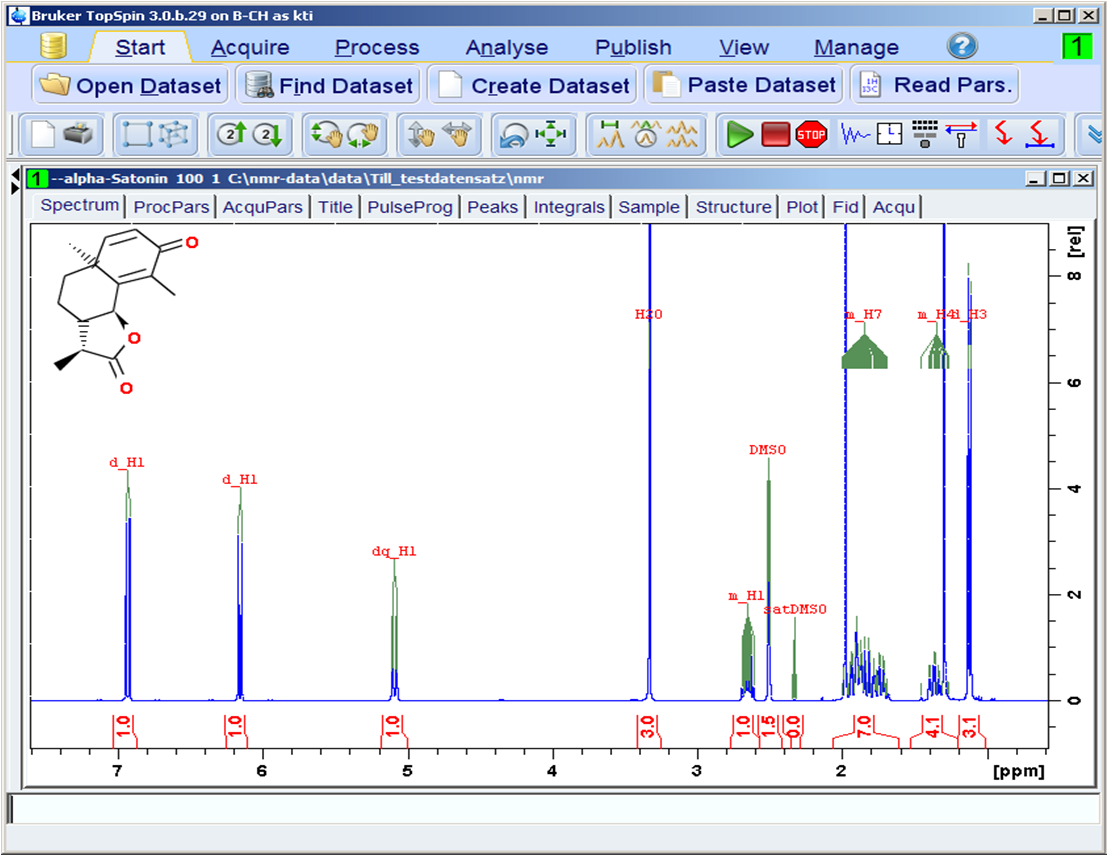Halt acquisition with red STOP sign
The height and width of the screenshot is (856, 1108).
[x=812, y=135]
